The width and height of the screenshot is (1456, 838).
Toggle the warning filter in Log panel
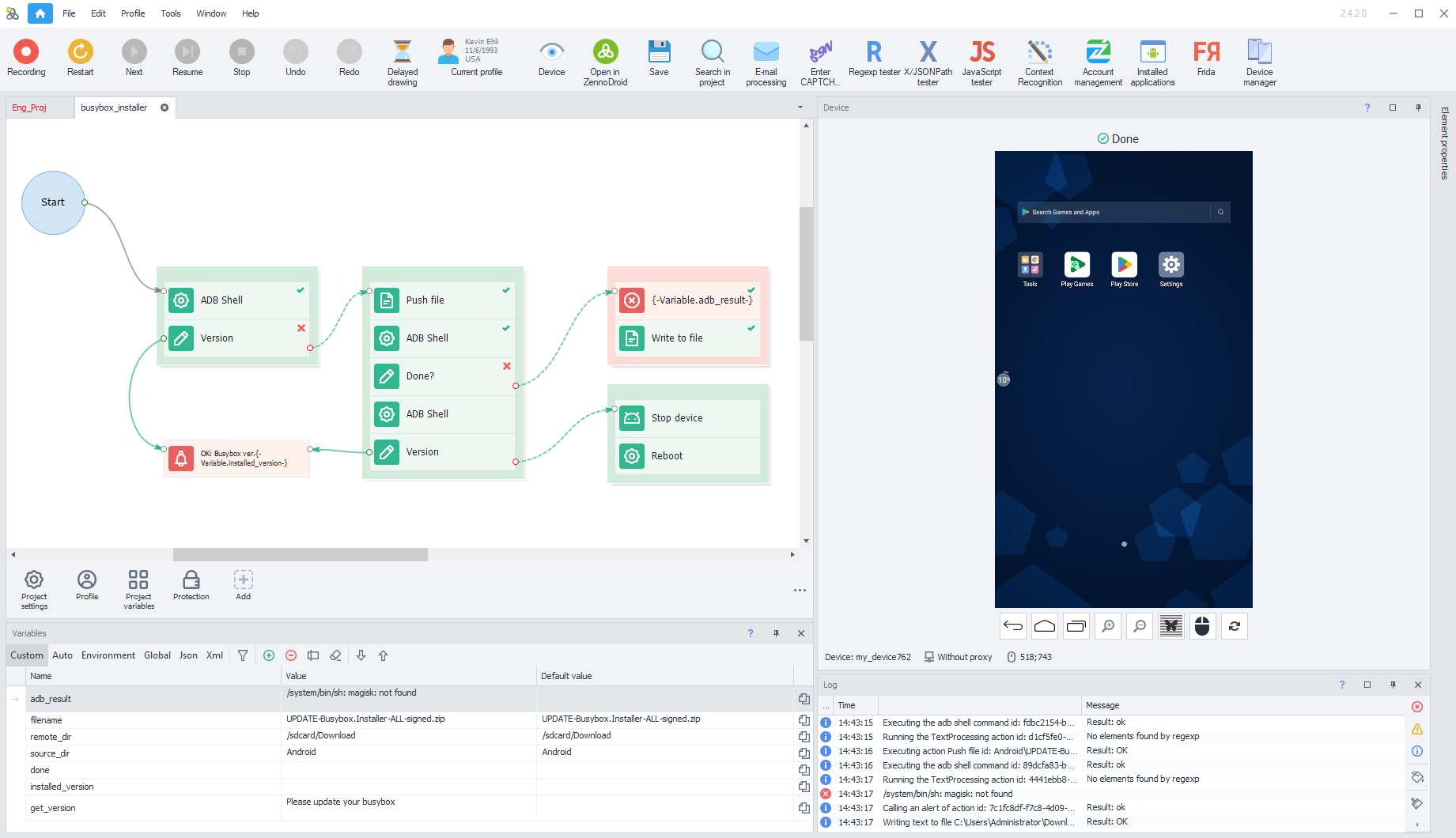pyautogui.click(x=1417, y=729)
